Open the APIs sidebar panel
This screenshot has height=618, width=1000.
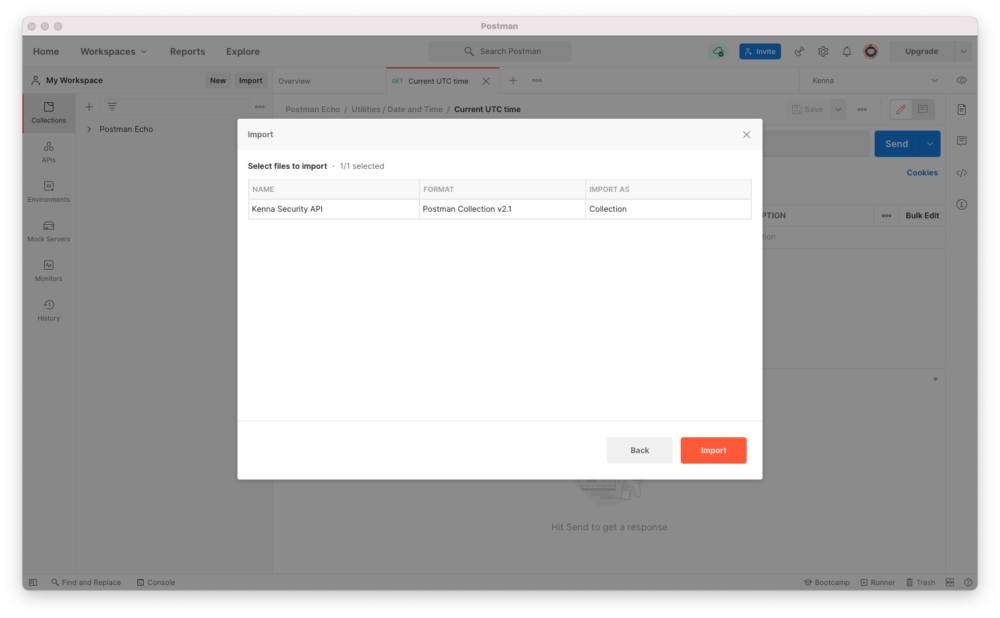48,152
